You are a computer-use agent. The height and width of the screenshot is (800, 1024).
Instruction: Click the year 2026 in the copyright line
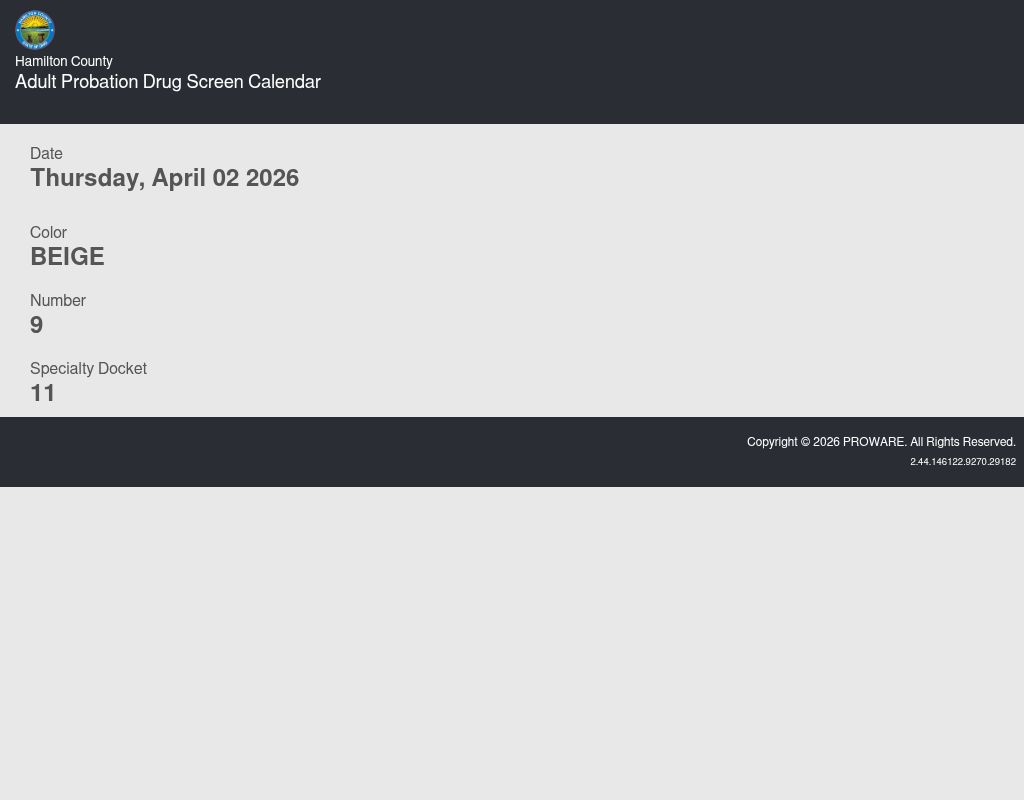(826, 442)
